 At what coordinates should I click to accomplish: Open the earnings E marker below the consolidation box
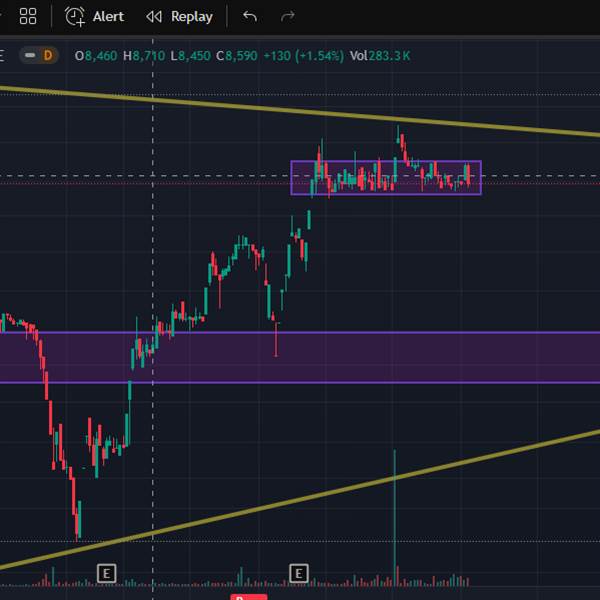(x=298, y=573)
